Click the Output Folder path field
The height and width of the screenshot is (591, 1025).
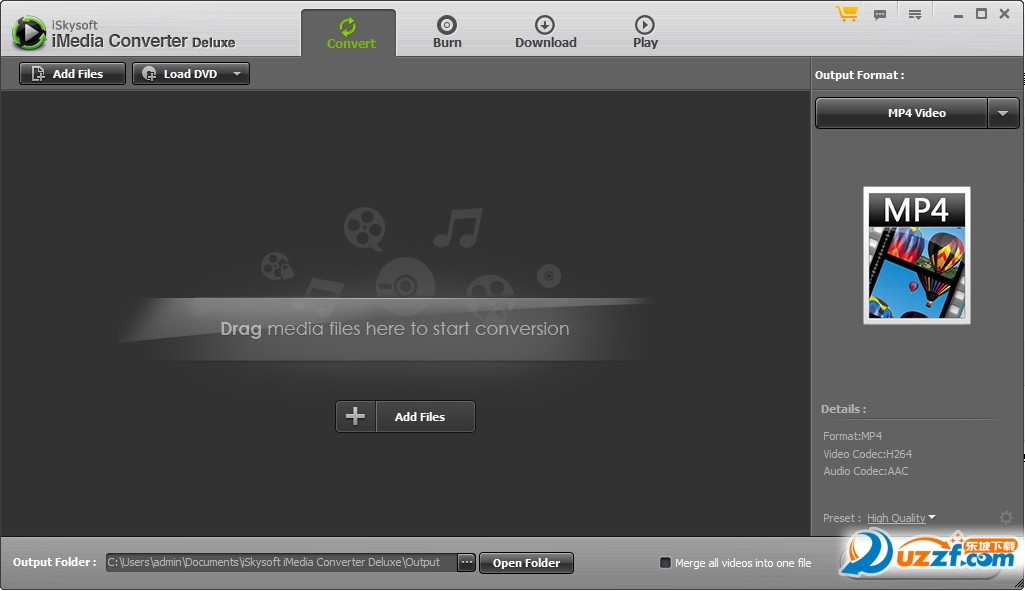281,562
